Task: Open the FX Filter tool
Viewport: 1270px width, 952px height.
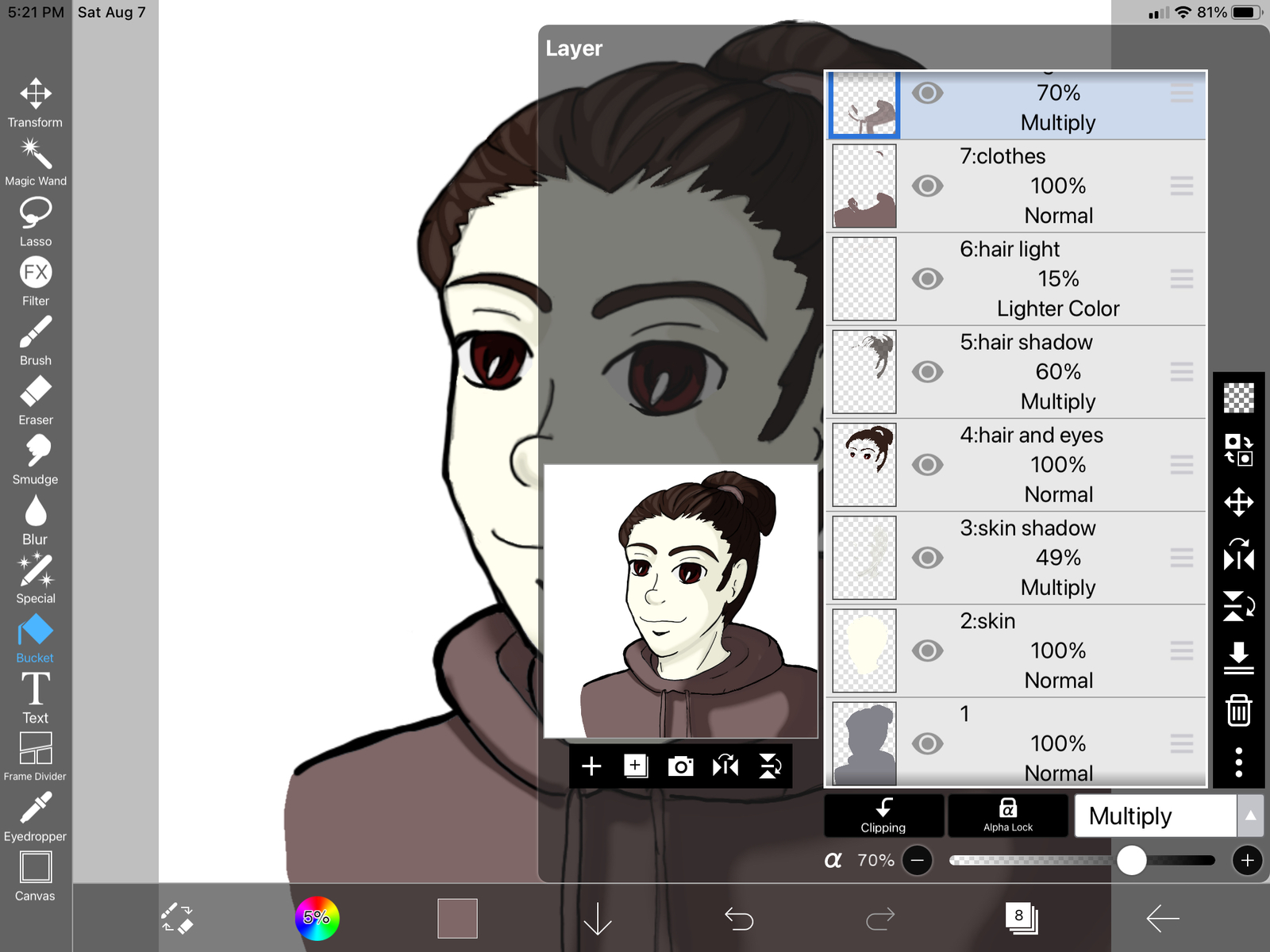Action: [36, 280]
